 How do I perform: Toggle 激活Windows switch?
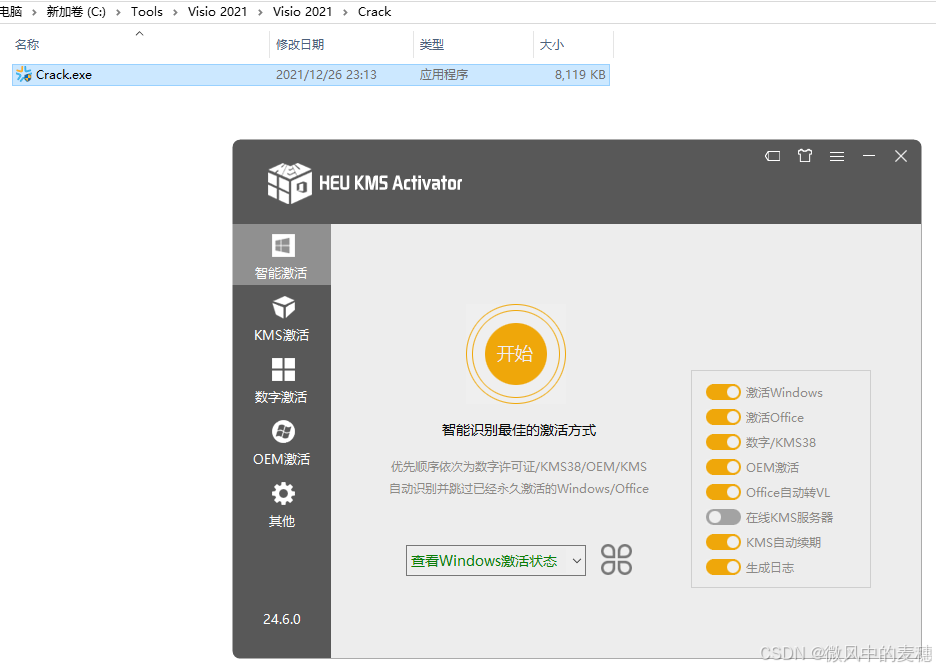[x=723, y=392]
